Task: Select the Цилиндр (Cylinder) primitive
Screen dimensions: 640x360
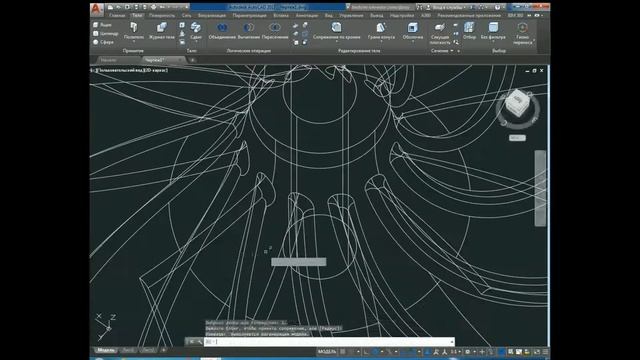Action: (x=106, y=33)
